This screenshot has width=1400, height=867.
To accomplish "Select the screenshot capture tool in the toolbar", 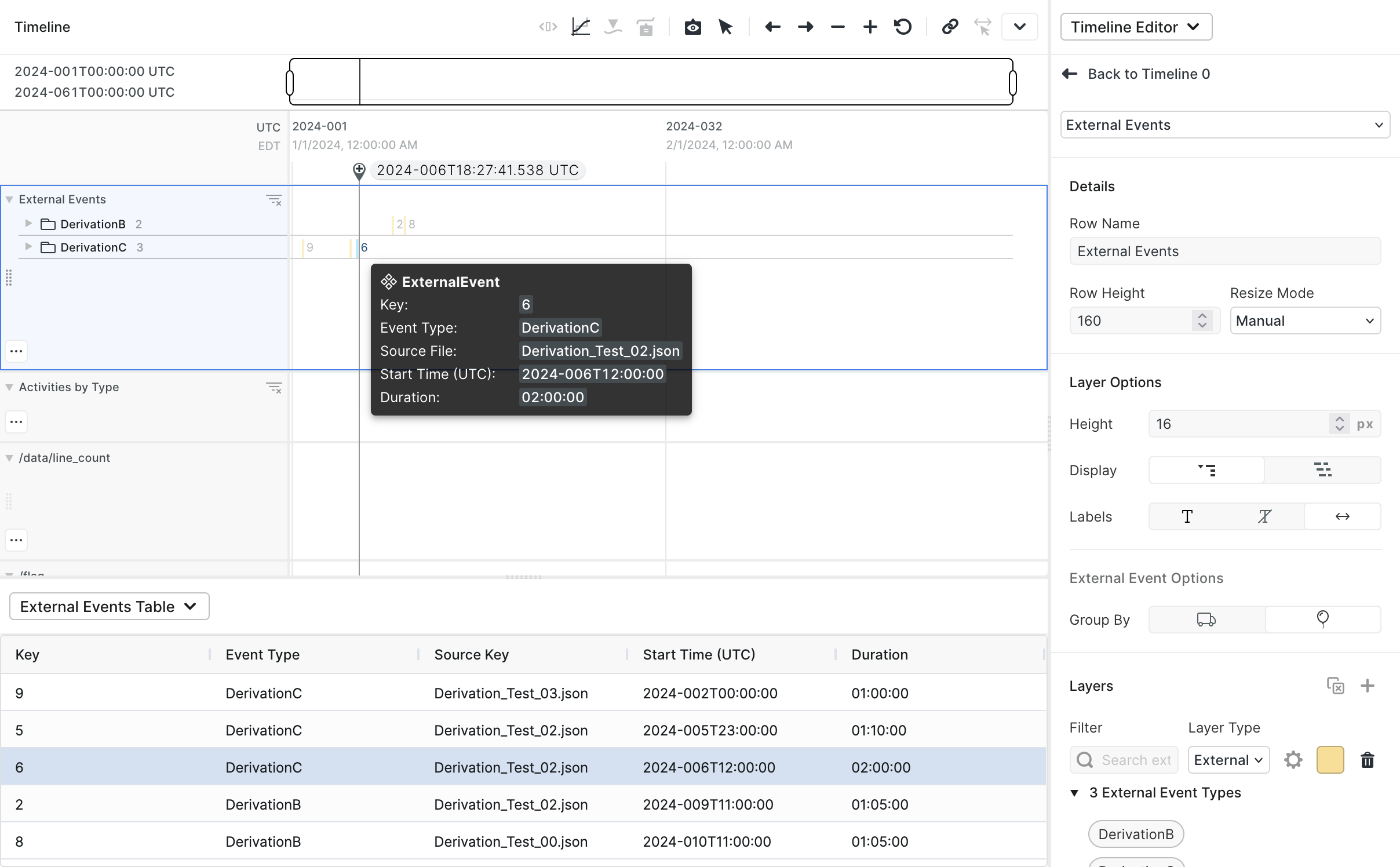I will click(693, 27).
